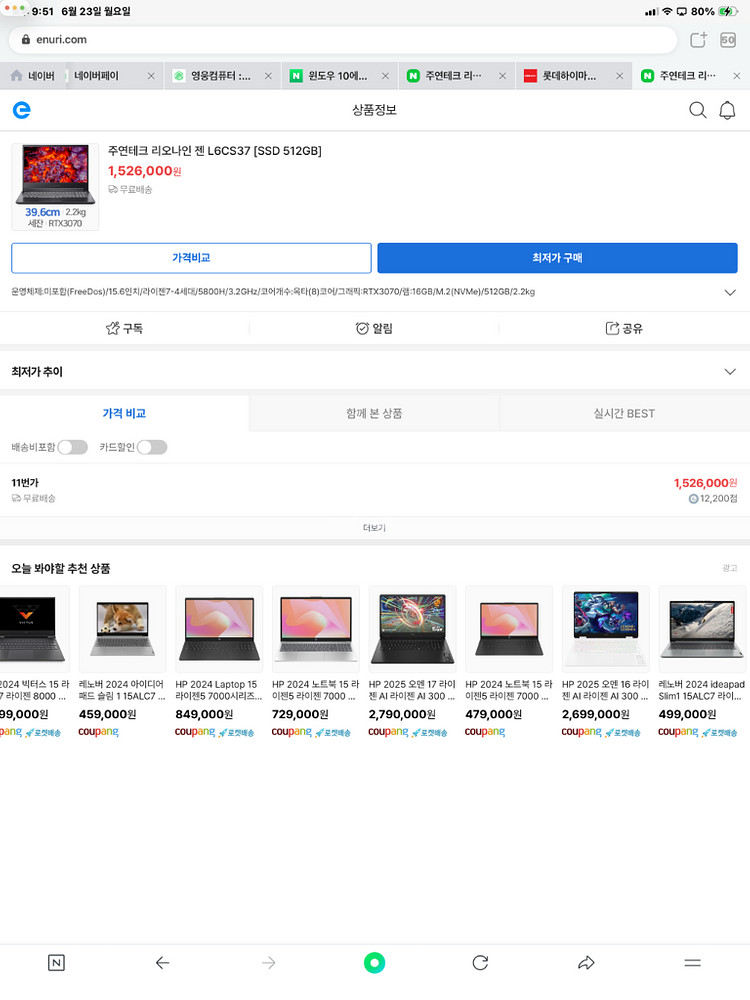Go forward with the right arrow
Screen dimensions: 750x1000
[x=268, y=962]
